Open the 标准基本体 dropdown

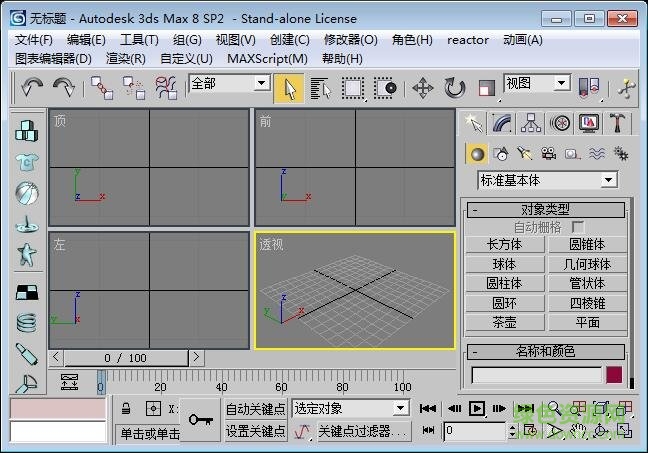click(547, 180)
